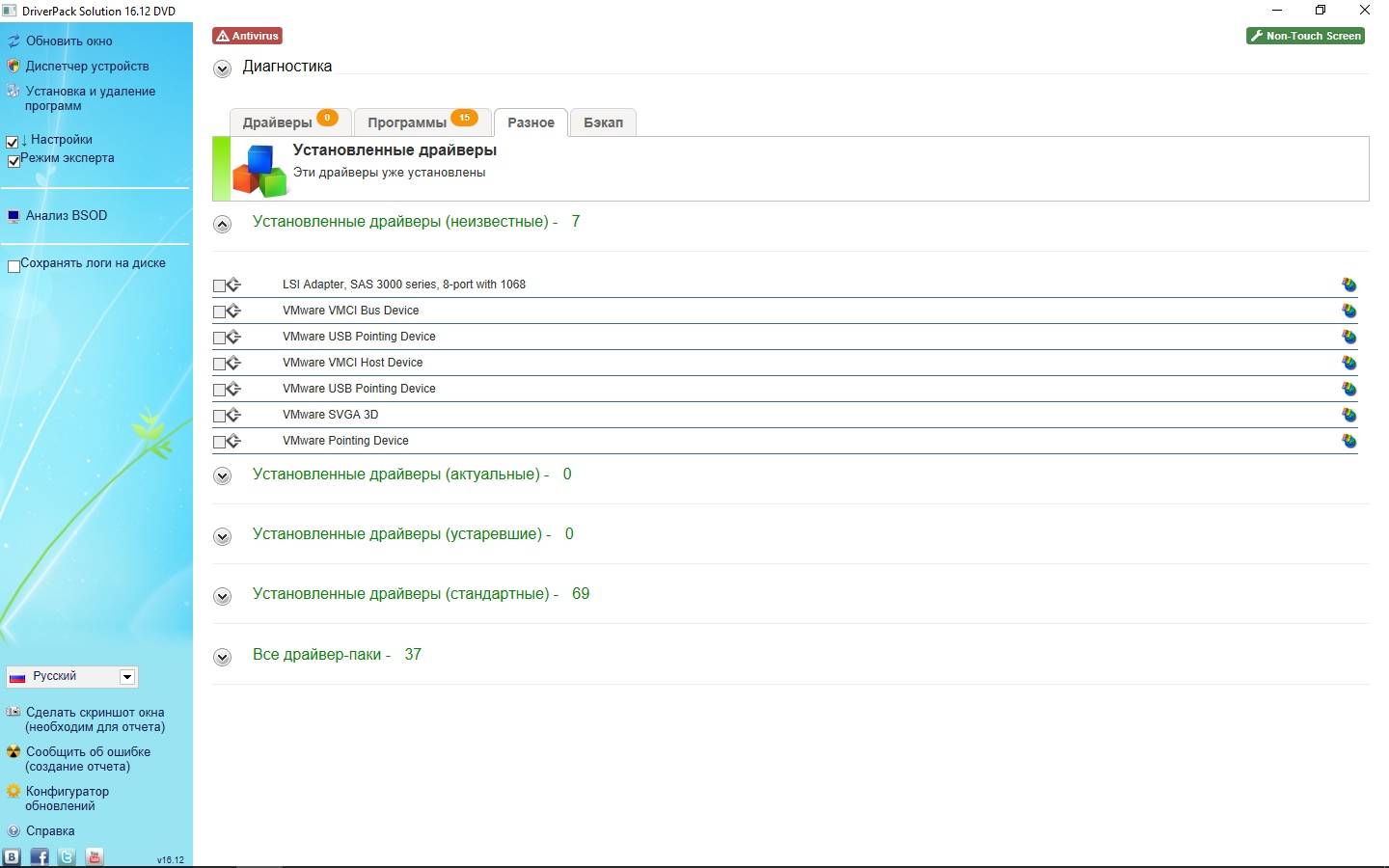Open the YouTube social icon

coord(95,856)
